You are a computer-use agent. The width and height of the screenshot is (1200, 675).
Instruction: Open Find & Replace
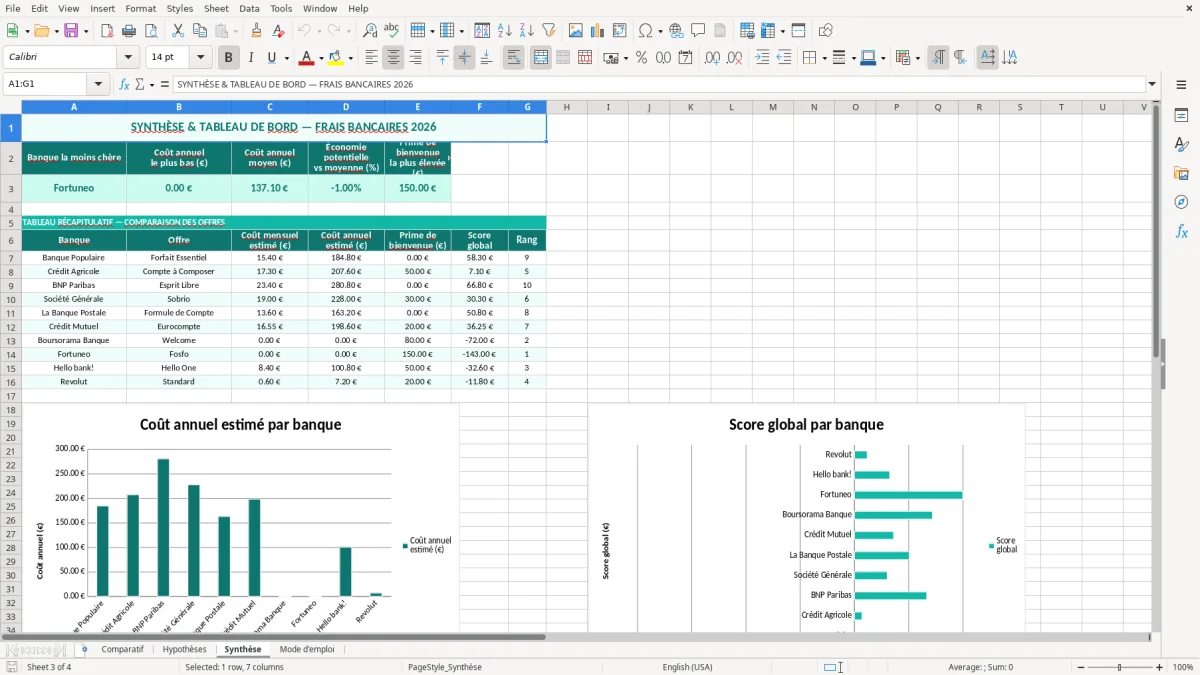370,31
